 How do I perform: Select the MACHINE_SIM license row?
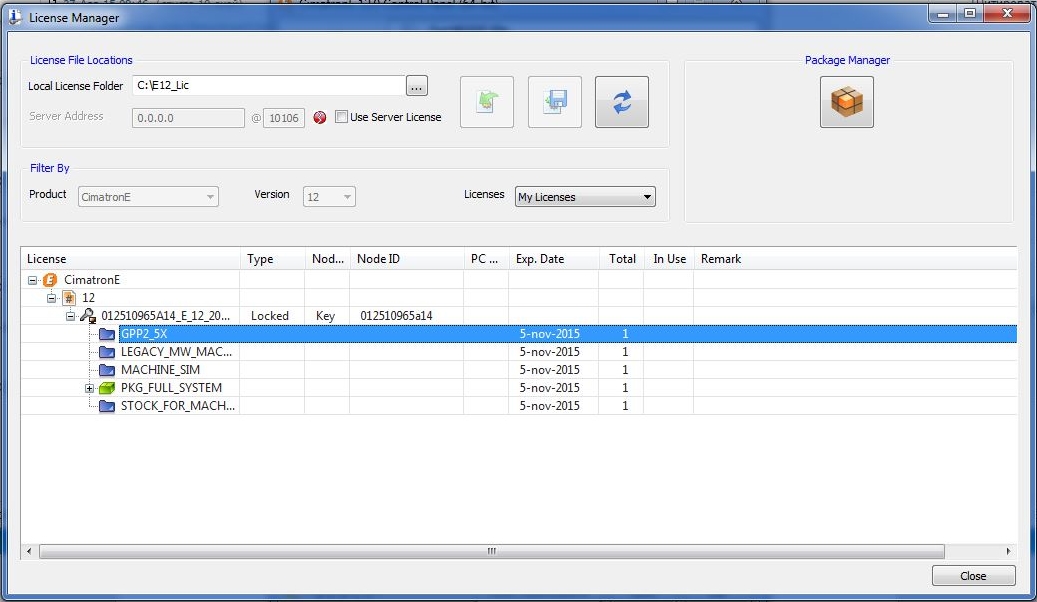point(518,369)
